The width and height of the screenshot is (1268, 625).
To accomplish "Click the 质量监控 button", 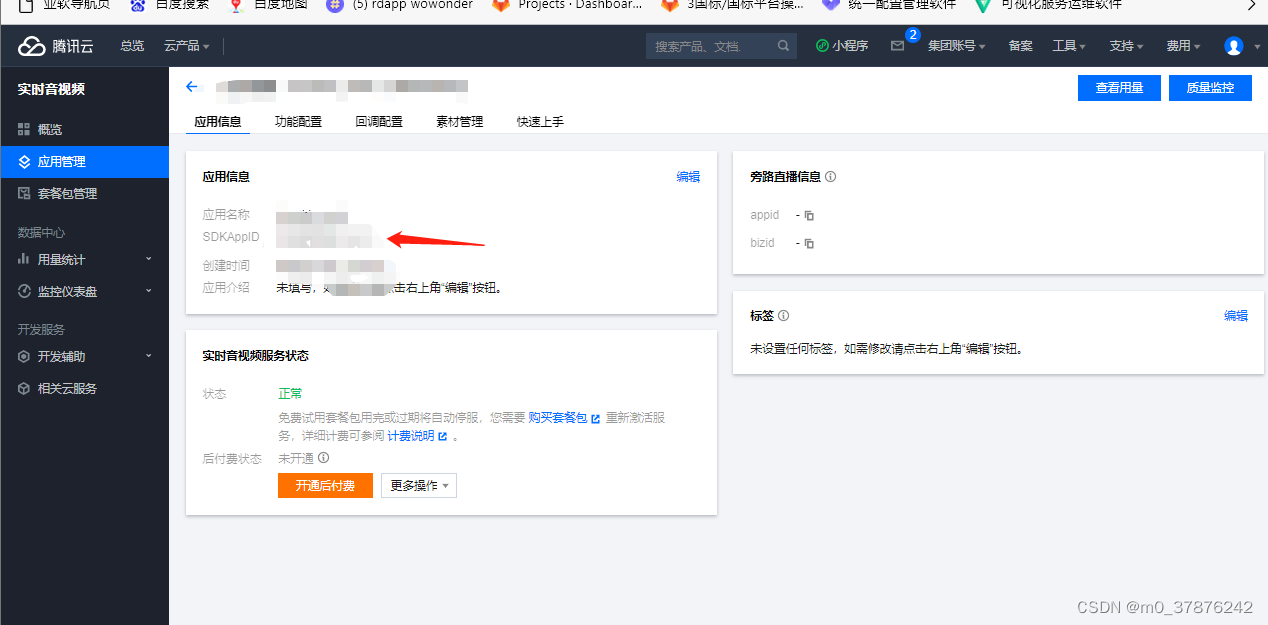I will (x=1210, y=88).
